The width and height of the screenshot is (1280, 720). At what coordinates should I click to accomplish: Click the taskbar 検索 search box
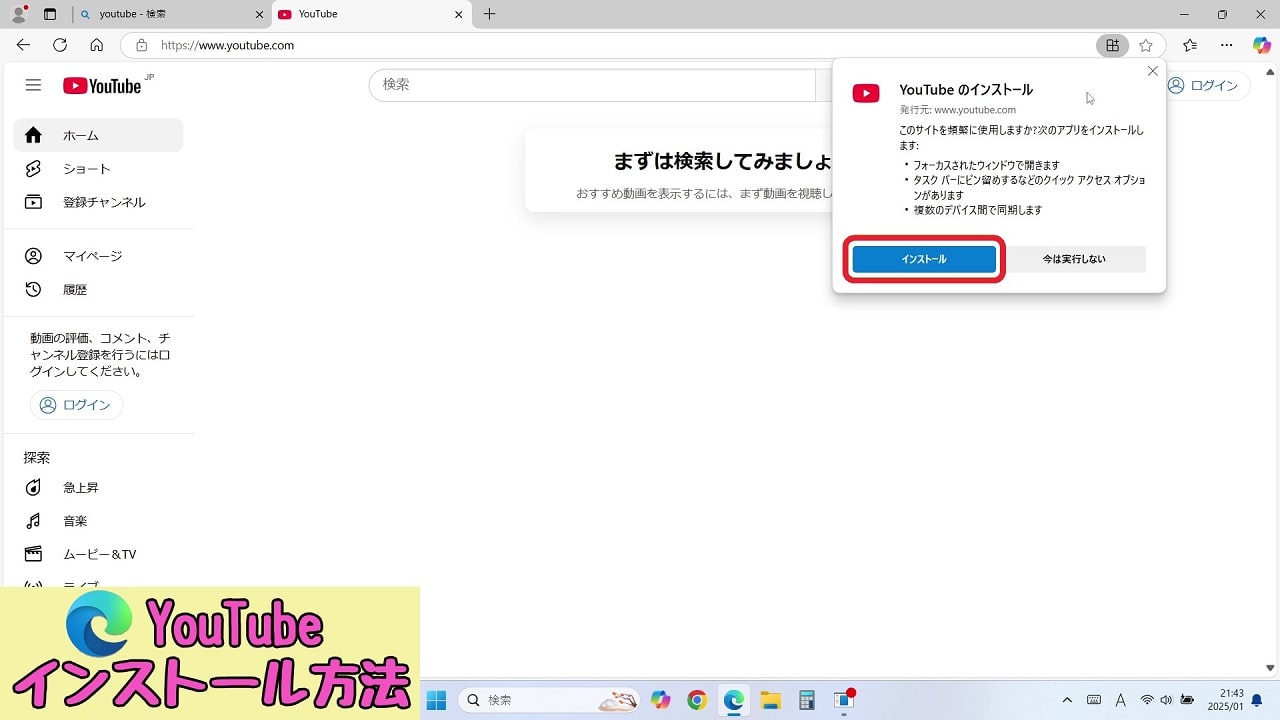click(548, 700)
